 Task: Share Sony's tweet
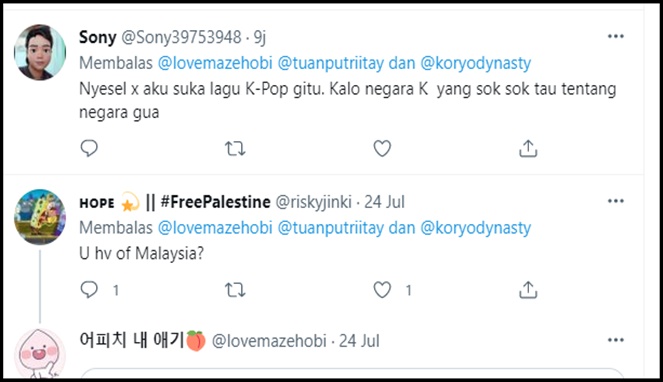528,148
